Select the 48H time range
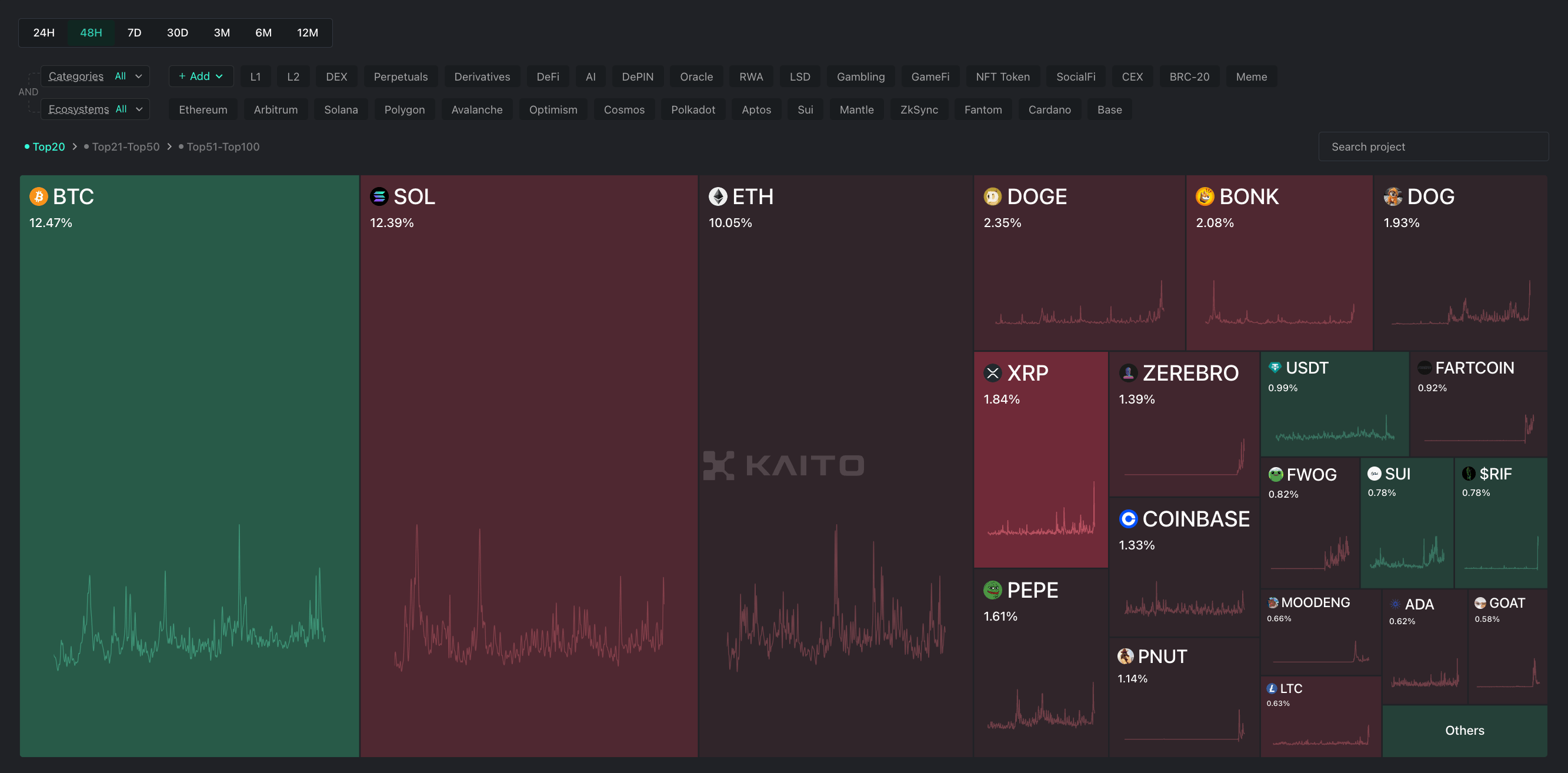 [x=91, y=32]
